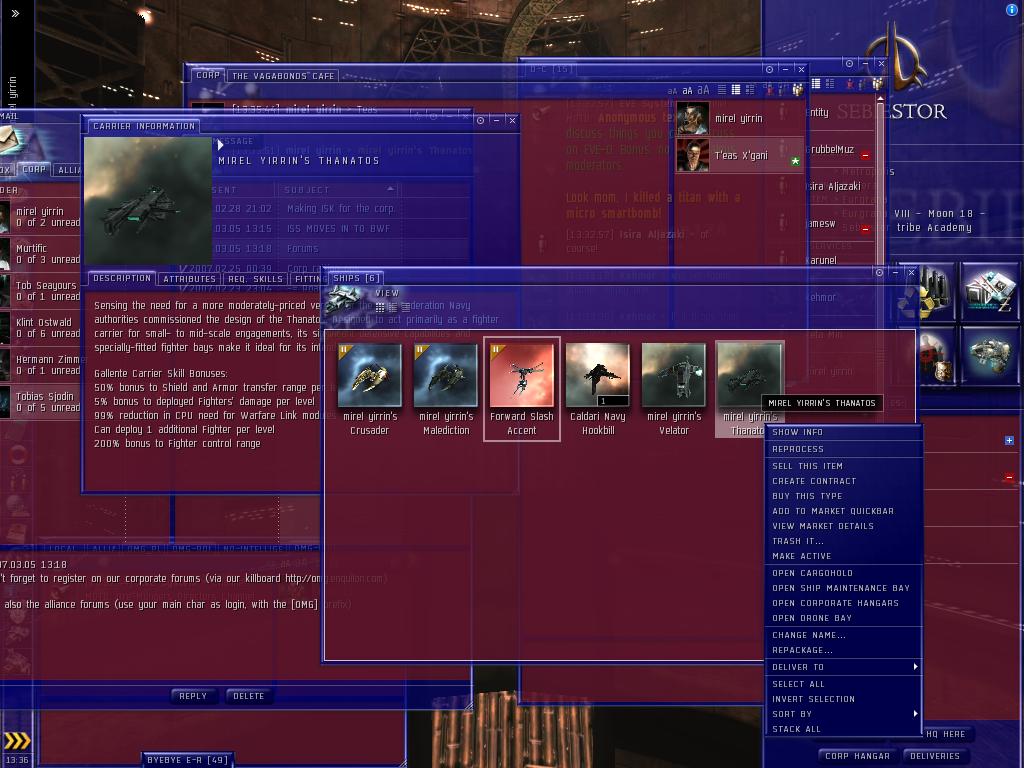The image size is (1024, 768).
Task: Click red minus standing icon beside Jamesw
Action: (x=865, y=229)
